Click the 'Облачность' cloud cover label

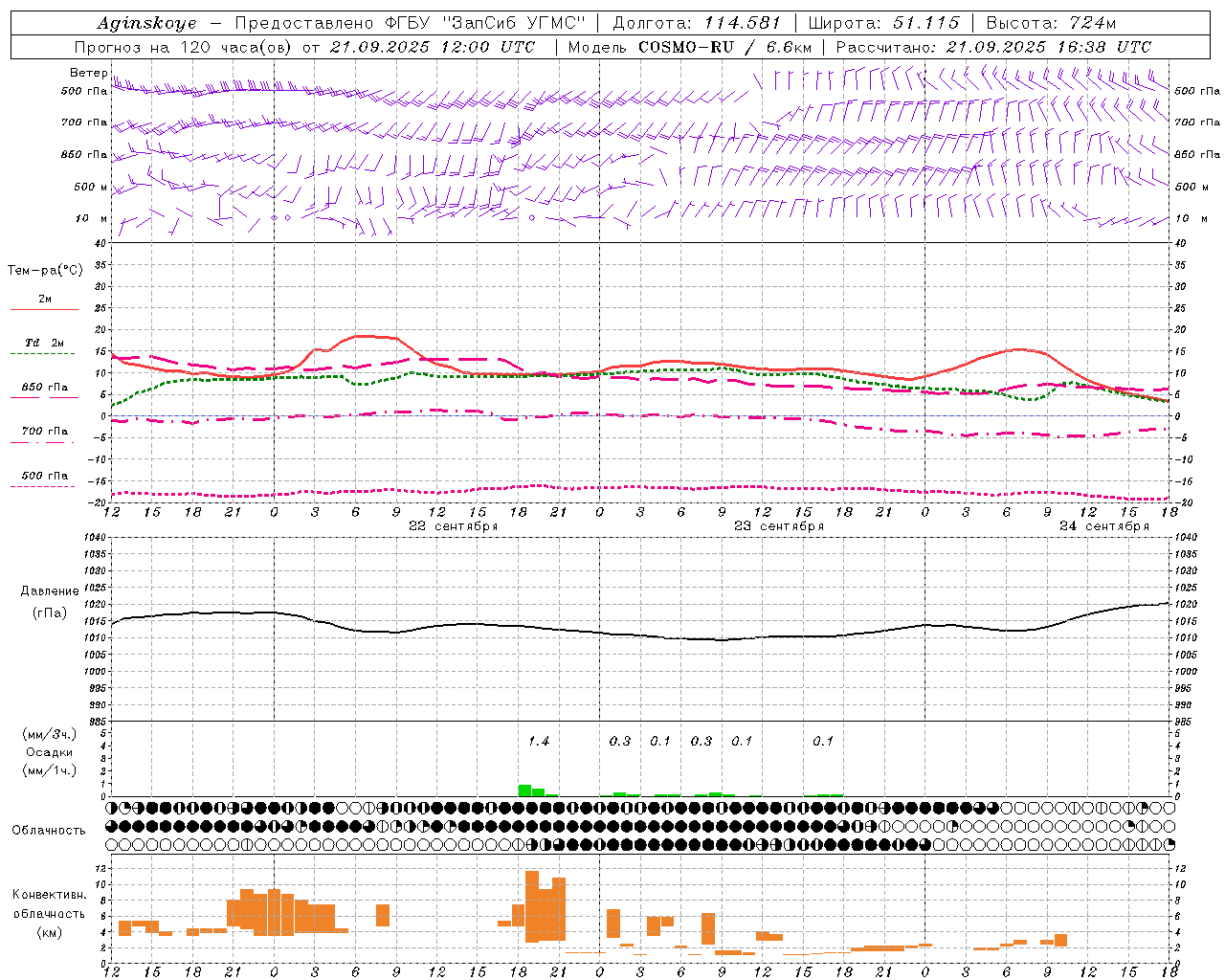pos(49,831)
